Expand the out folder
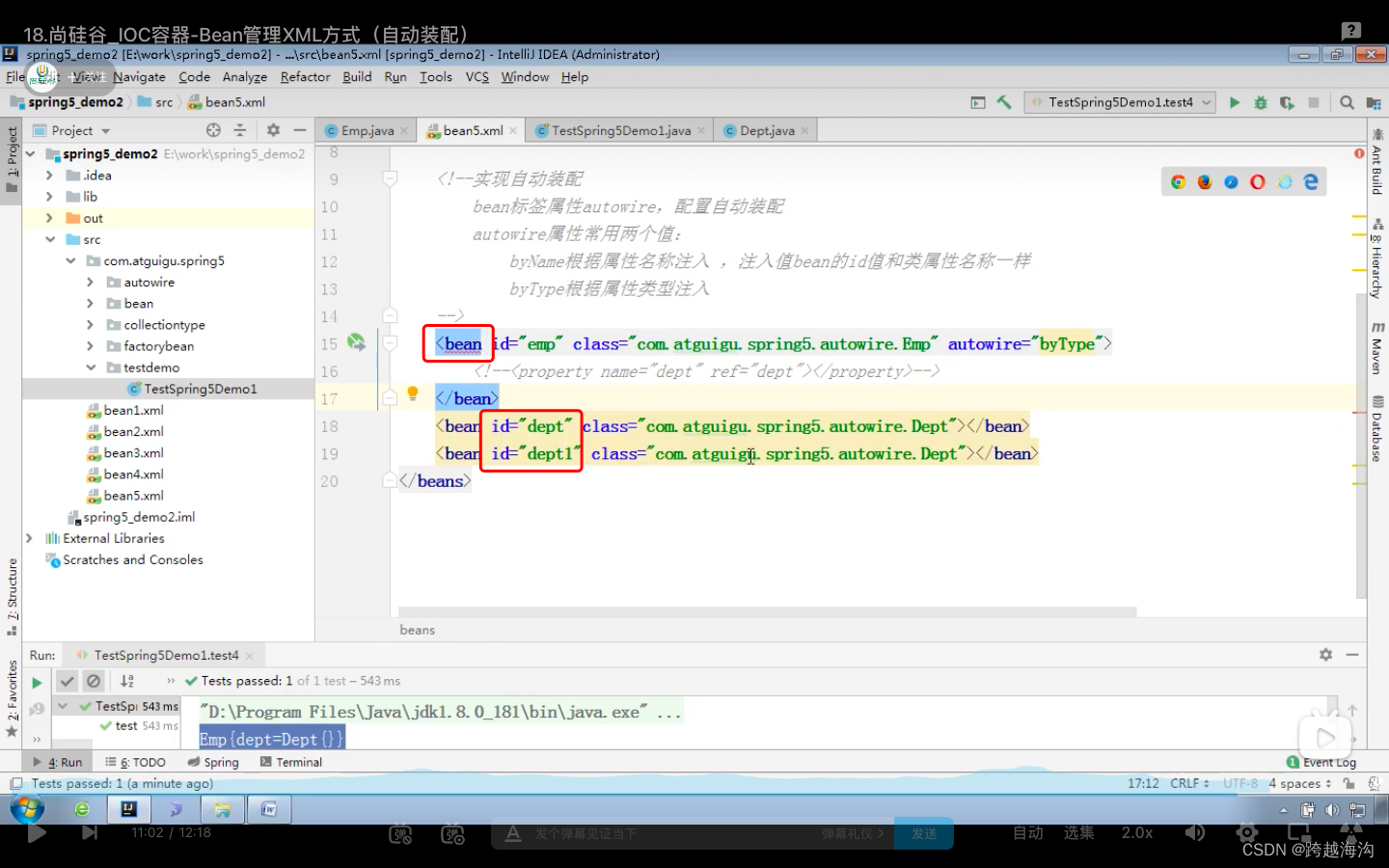This screenshot has width=1389, height=868. (49, 218)
